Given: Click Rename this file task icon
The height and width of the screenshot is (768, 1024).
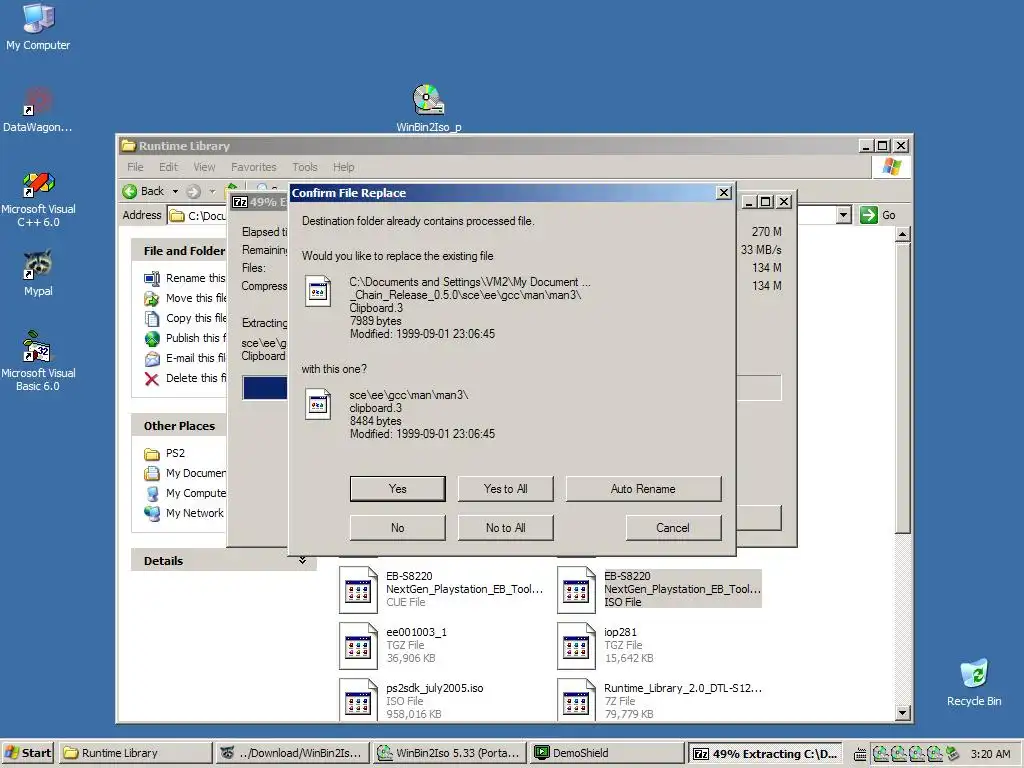Looking at the screenshot, I should (x=152, y=279).
